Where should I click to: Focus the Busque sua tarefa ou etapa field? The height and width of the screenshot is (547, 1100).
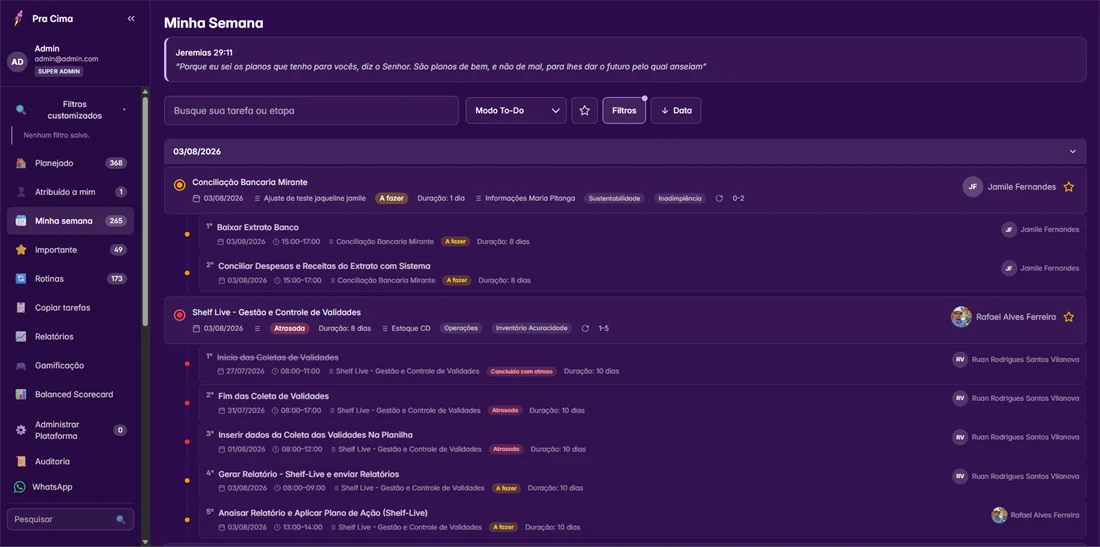click(311, 111)
